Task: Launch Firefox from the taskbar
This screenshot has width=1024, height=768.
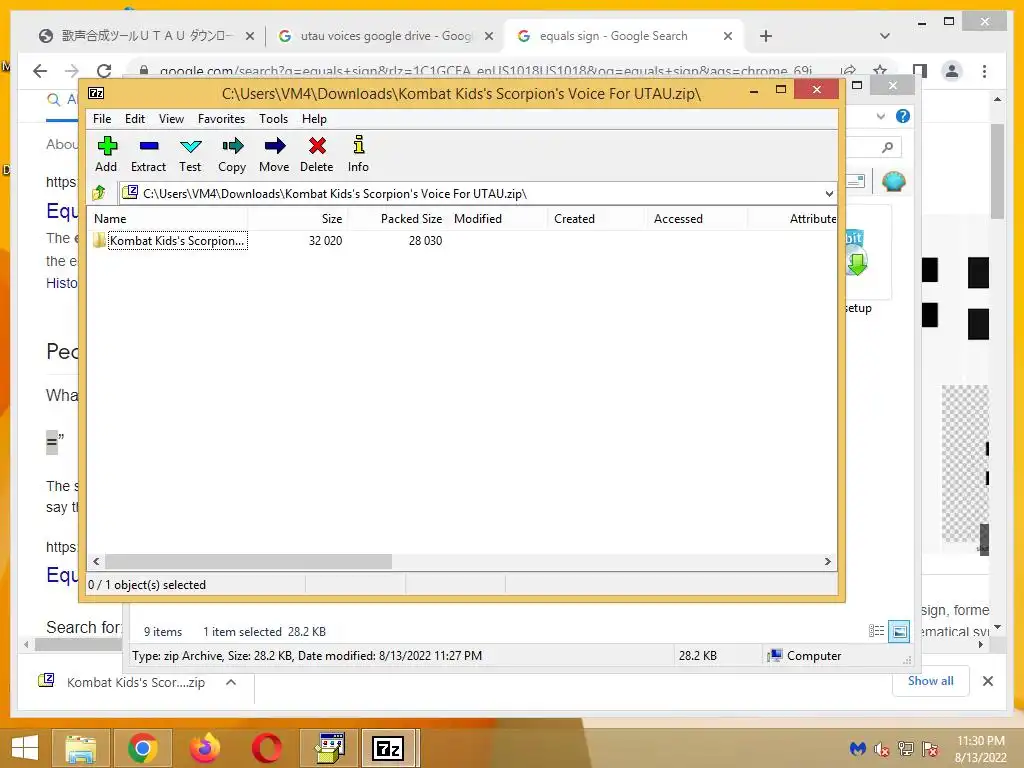Action: coord(204,748)
